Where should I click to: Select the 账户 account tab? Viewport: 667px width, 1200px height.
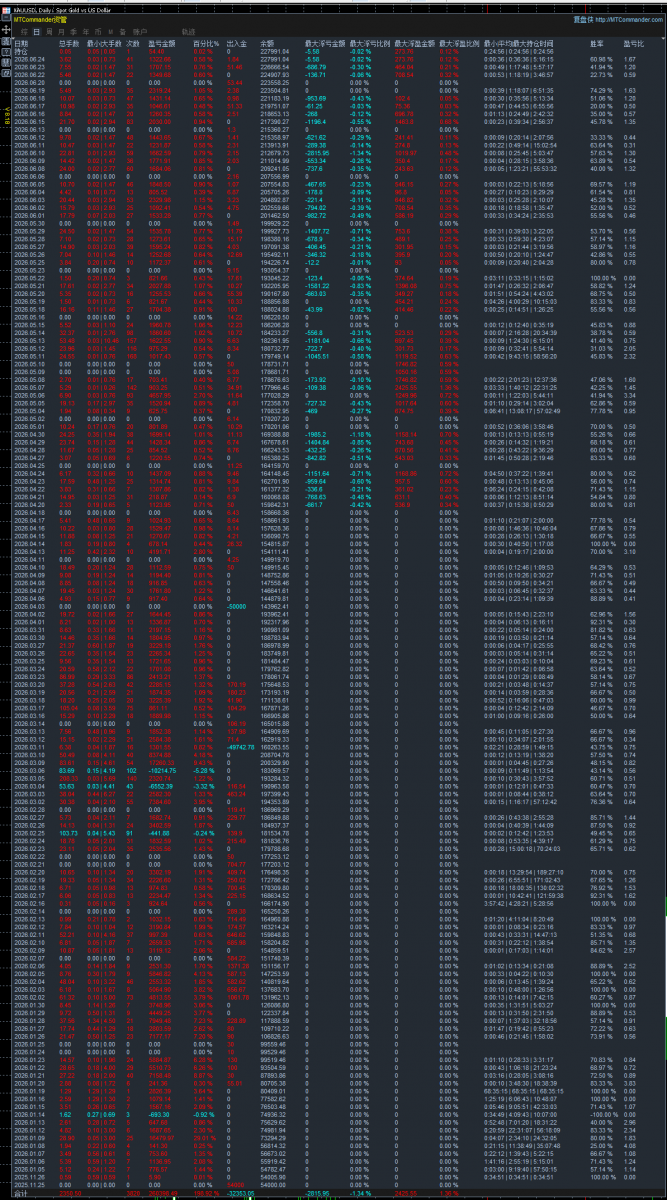click(x=139, y=32)
